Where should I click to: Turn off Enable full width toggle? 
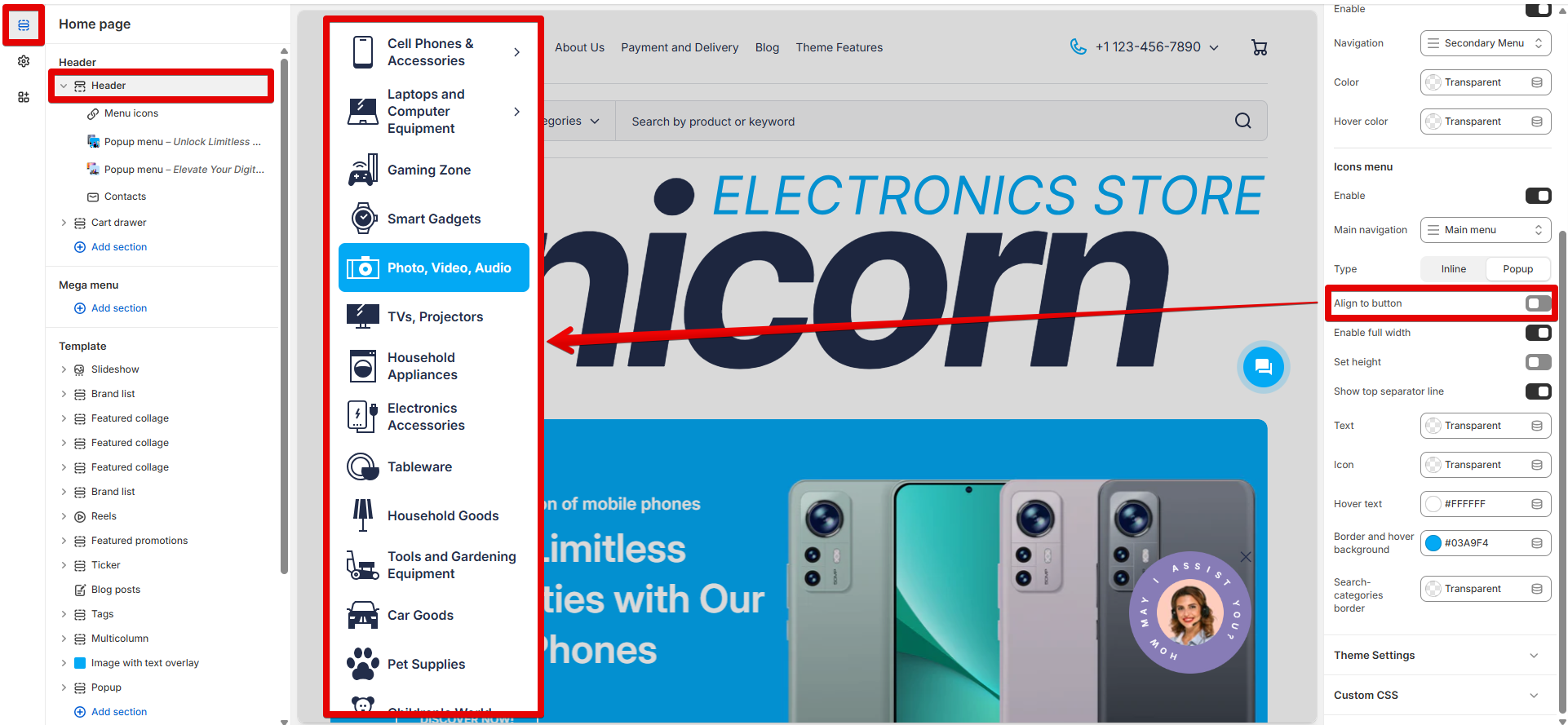(1538, 333)
